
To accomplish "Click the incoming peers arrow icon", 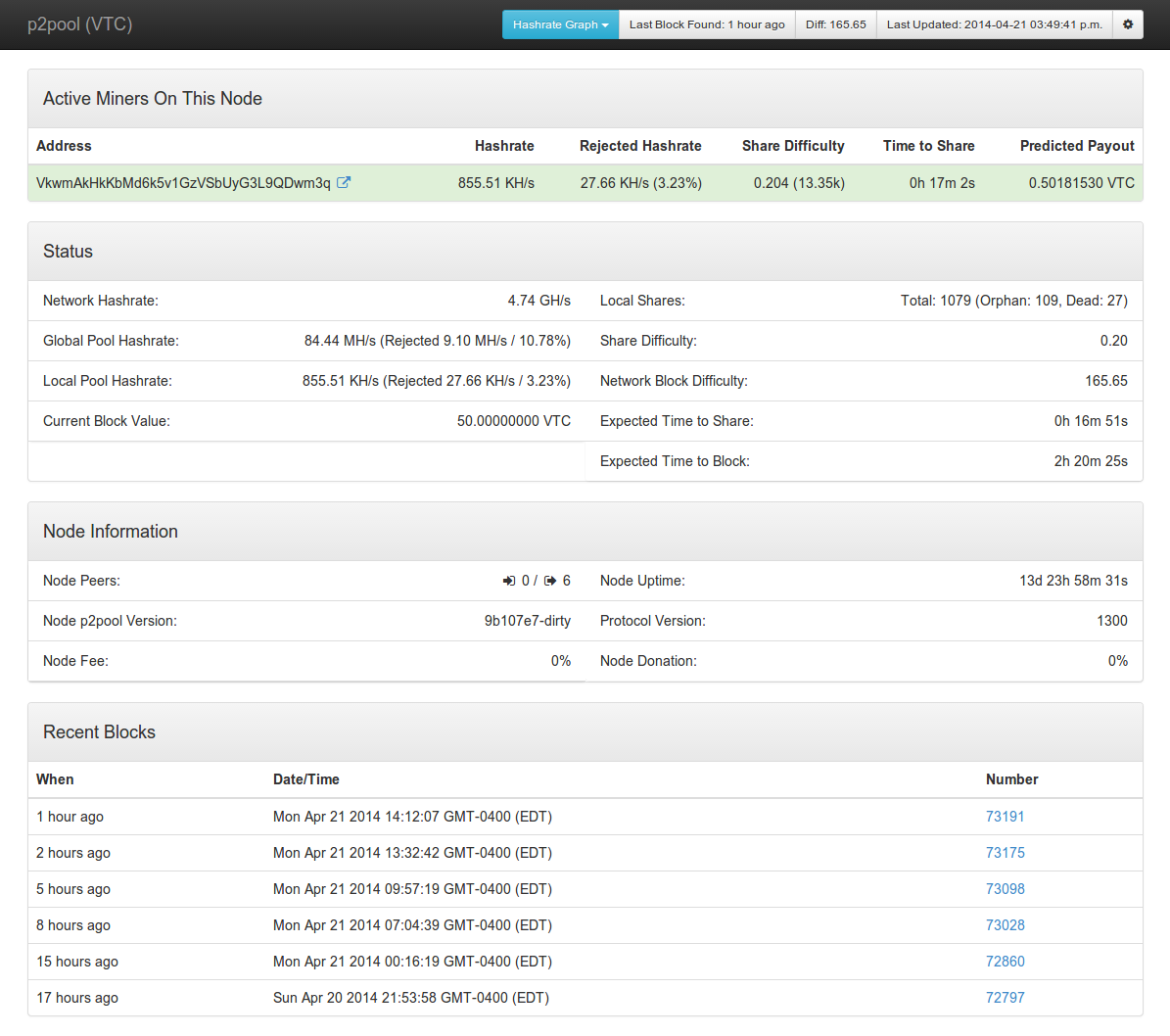I will [x=509, y=581].
